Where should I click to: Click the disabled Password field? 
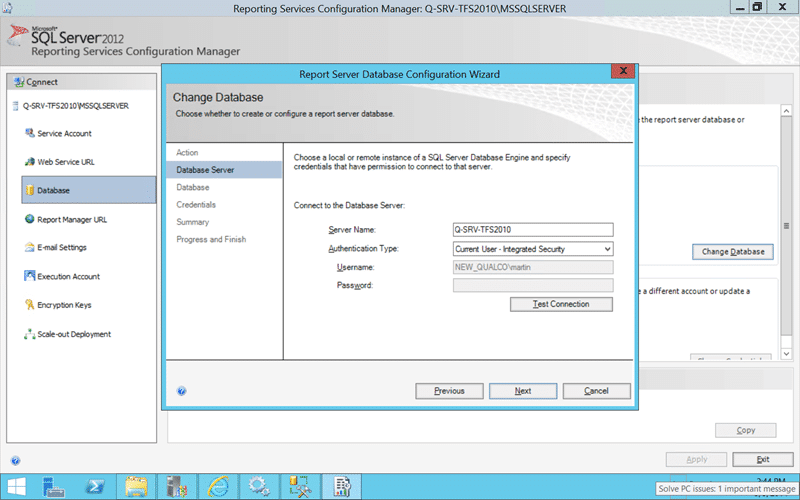533,285
